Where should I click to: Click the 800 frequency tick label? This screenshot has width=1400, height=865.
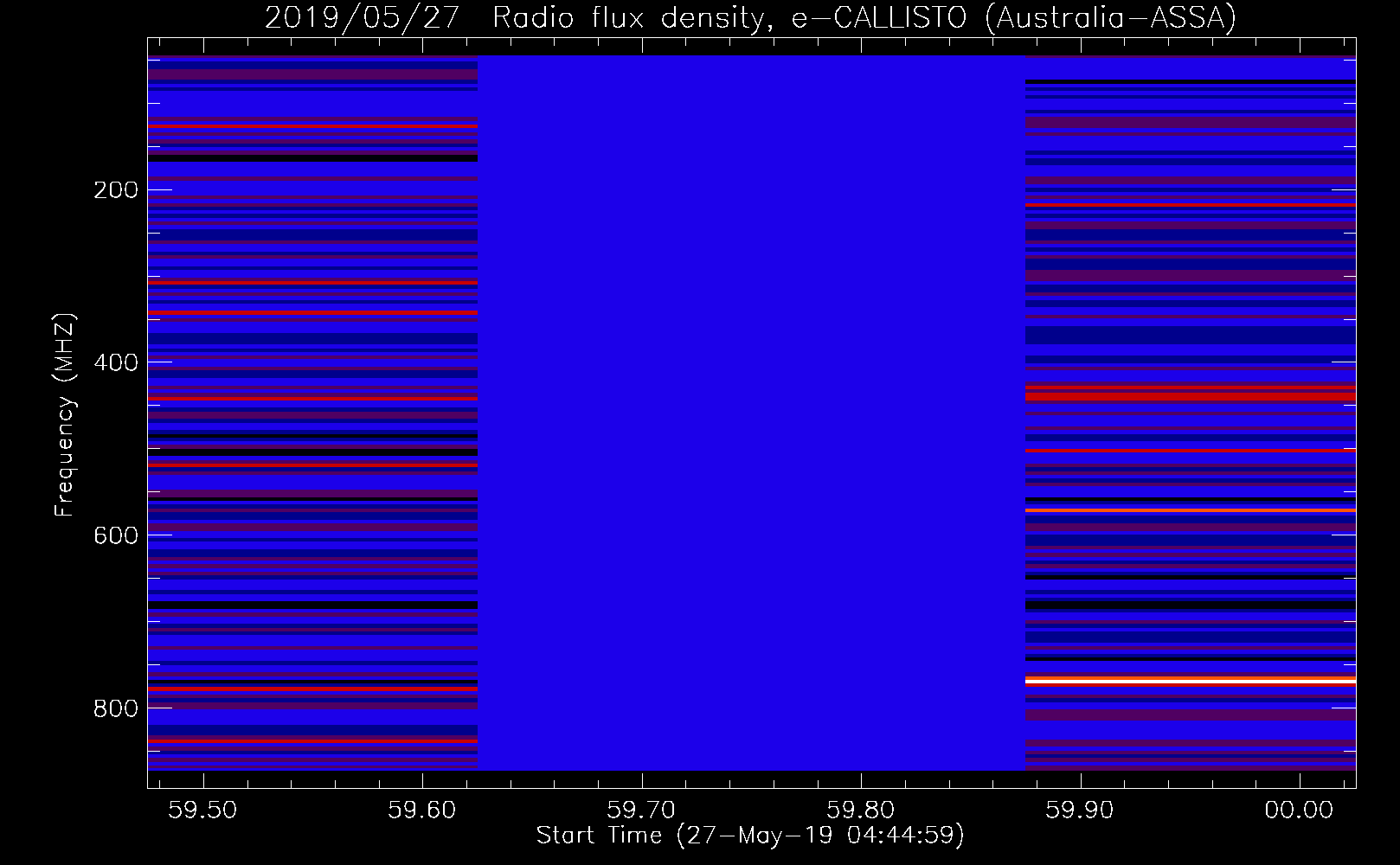(x=115, y=708)
